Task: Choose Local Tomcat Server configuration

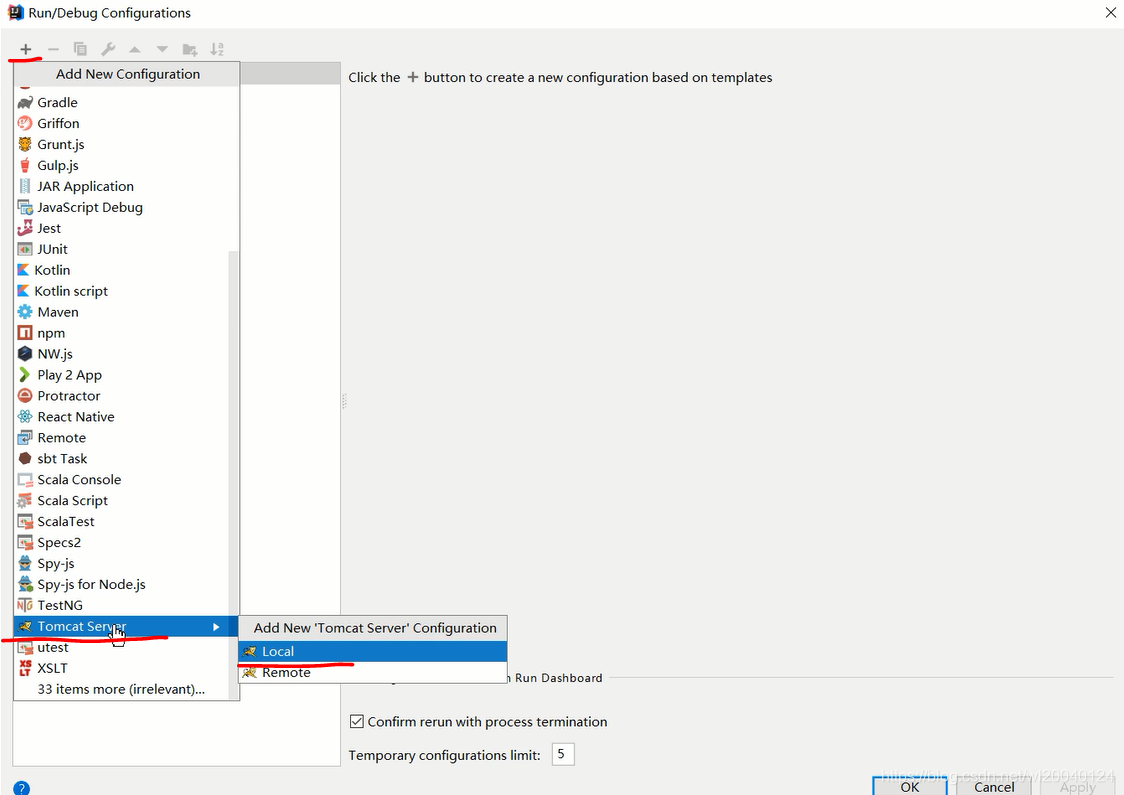Action: [x=373, y=651]
